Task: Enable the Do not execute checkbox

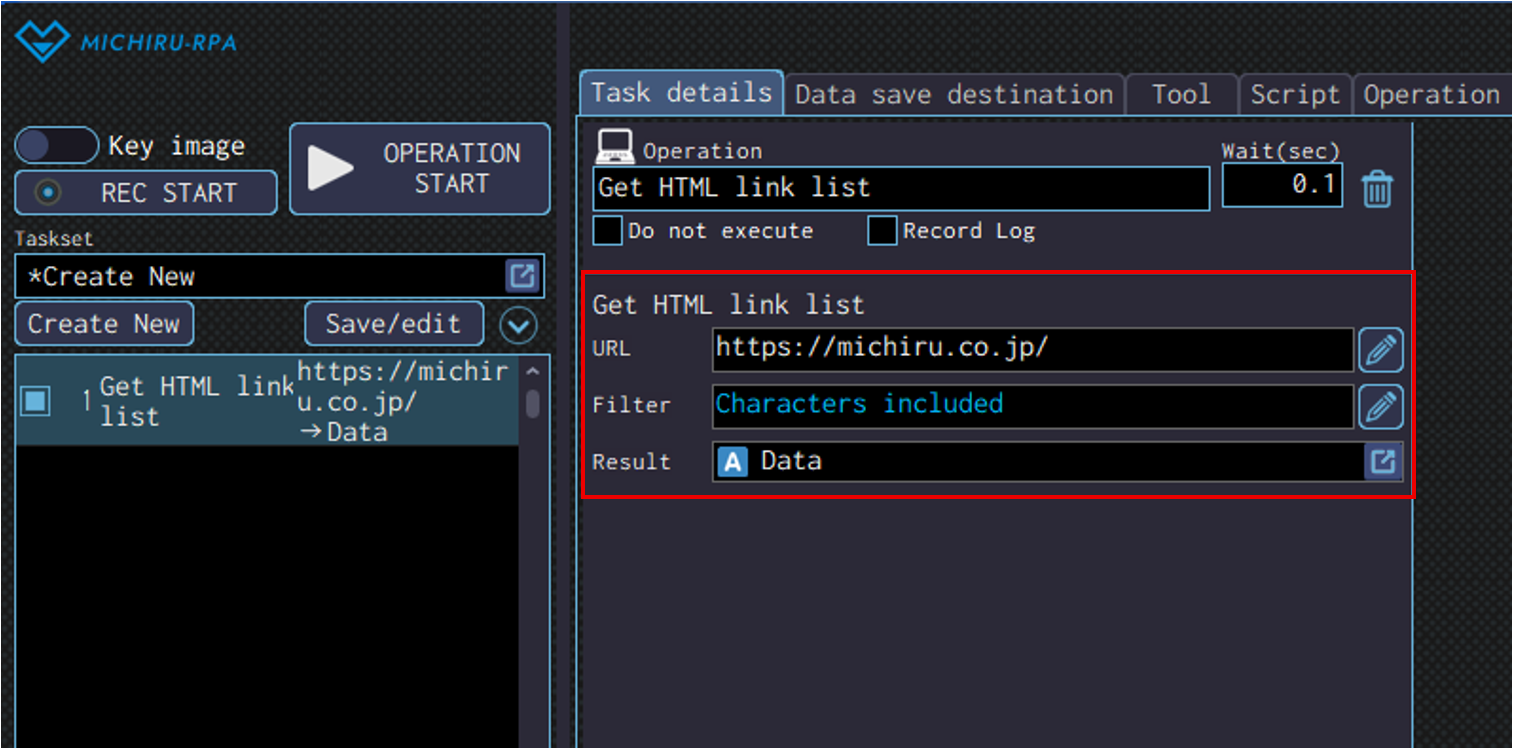Action: tap(607, 231)
